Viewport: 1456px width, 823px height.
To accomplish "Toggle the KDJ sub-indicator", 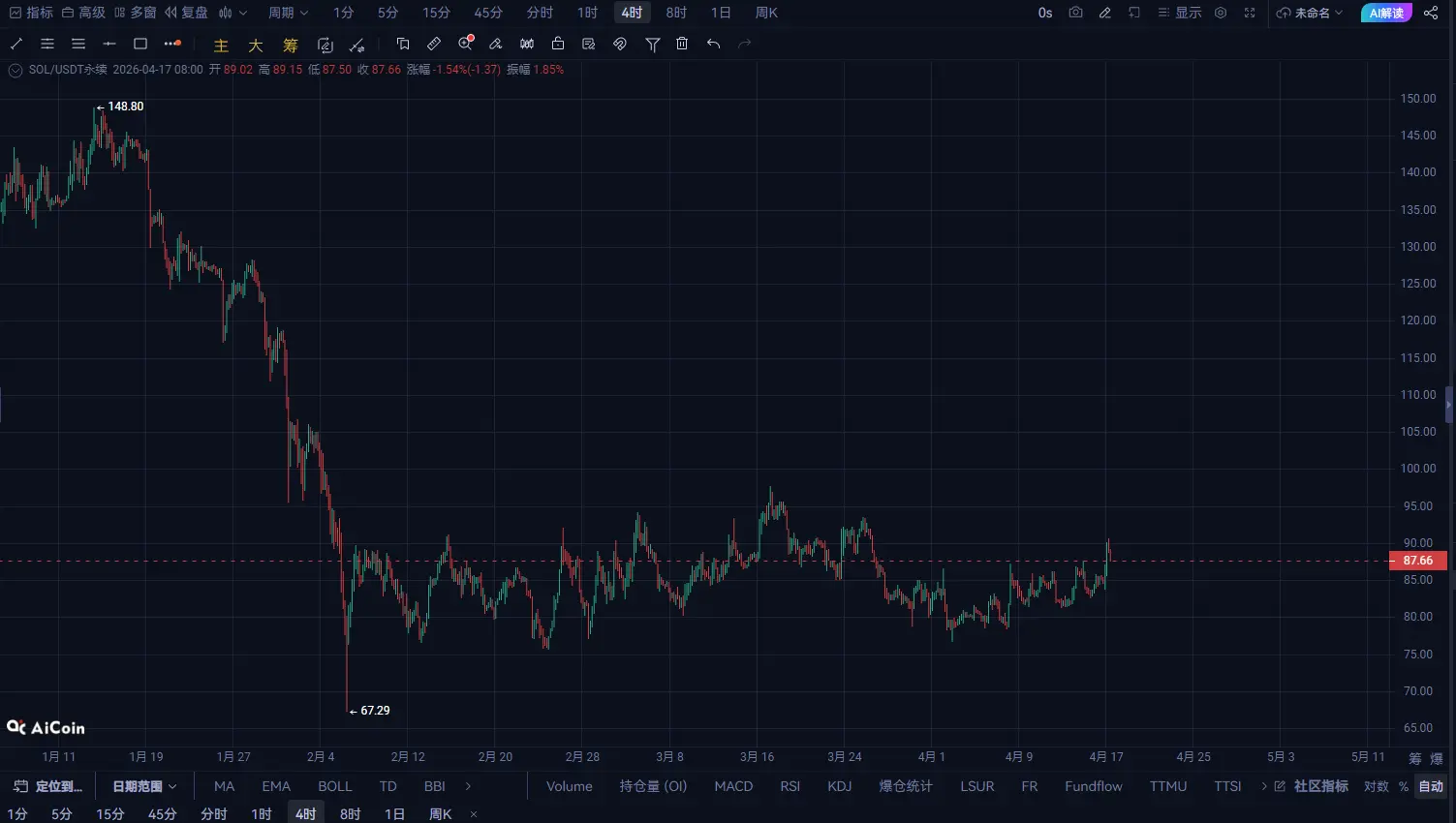I will click(x=840, y=786).
